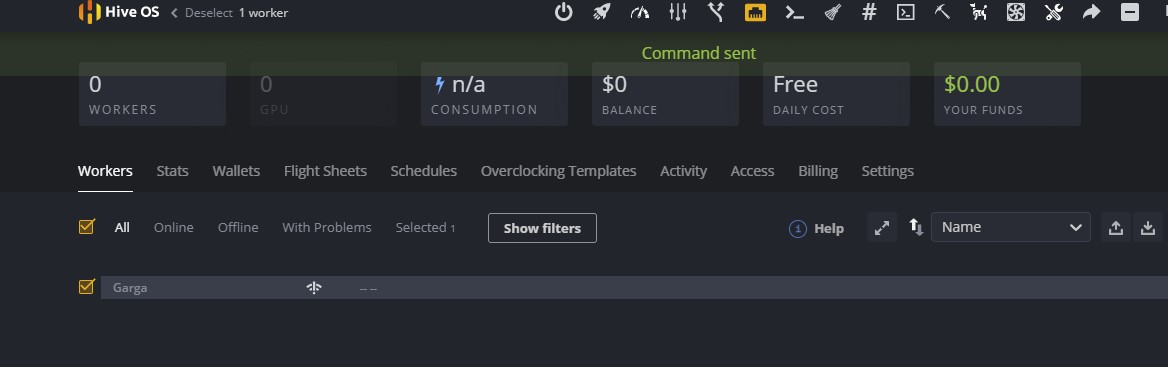This screenshot has height=367, width=1168.
Task: Click the fan control icon
Action: (1016, 12)
